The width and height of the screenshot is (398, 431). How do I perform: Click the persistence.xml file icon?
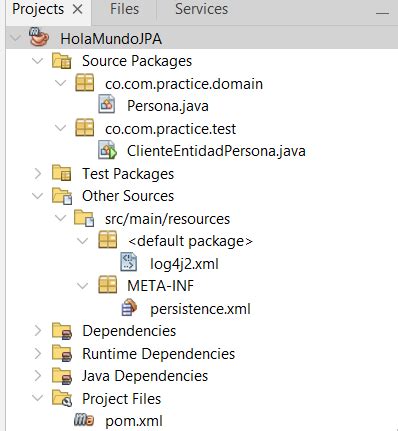pyautogui.click(x=129, y=308)
